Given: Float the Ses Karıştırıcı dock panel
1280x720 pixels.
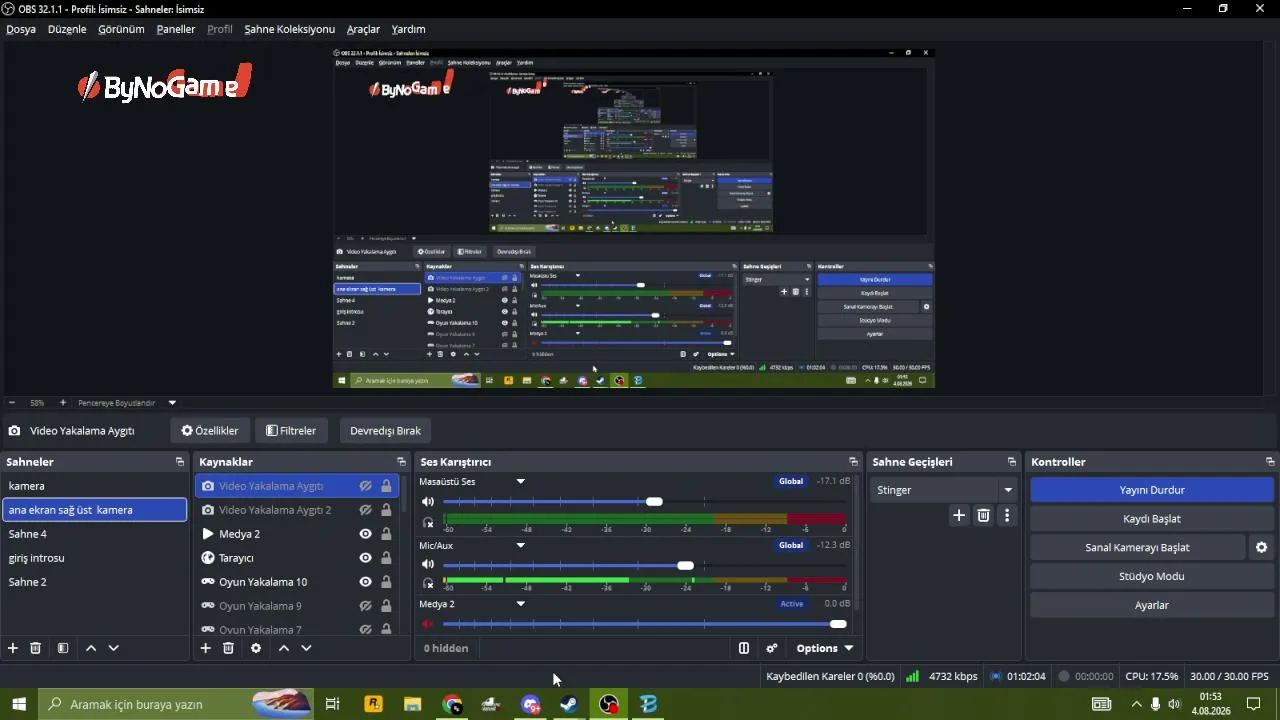Looking at the screenshot, I should [853, 462].
